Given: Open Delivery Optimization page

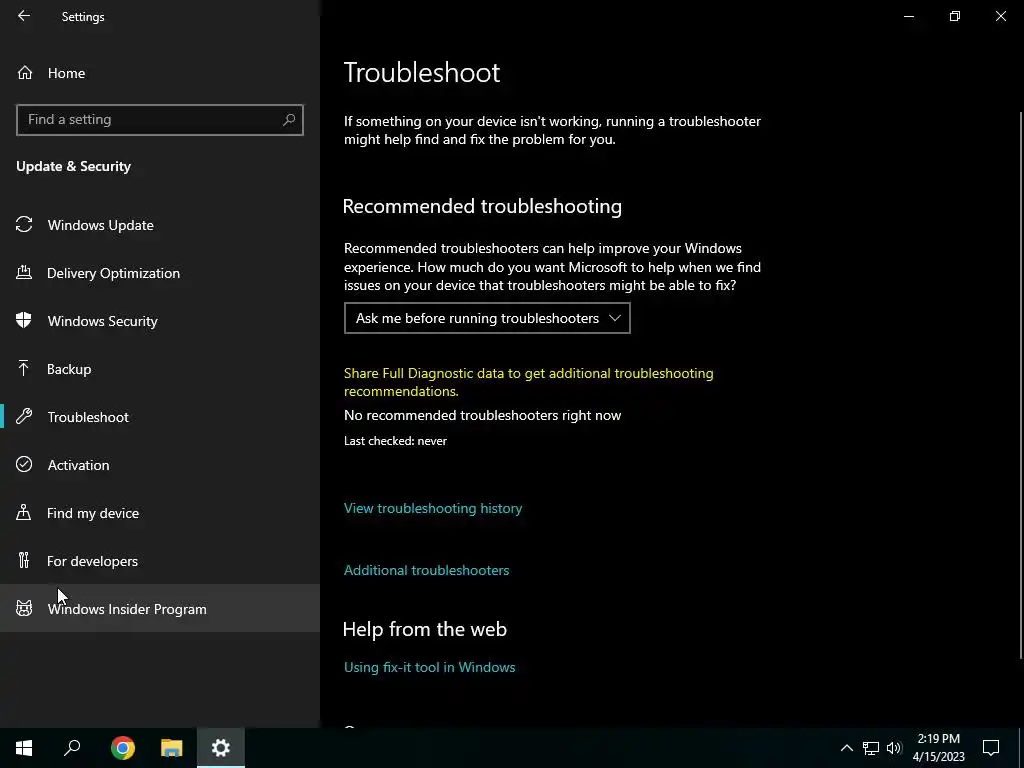Looking at the screenshot, I should pyautogui.click(x=160, y=273).
